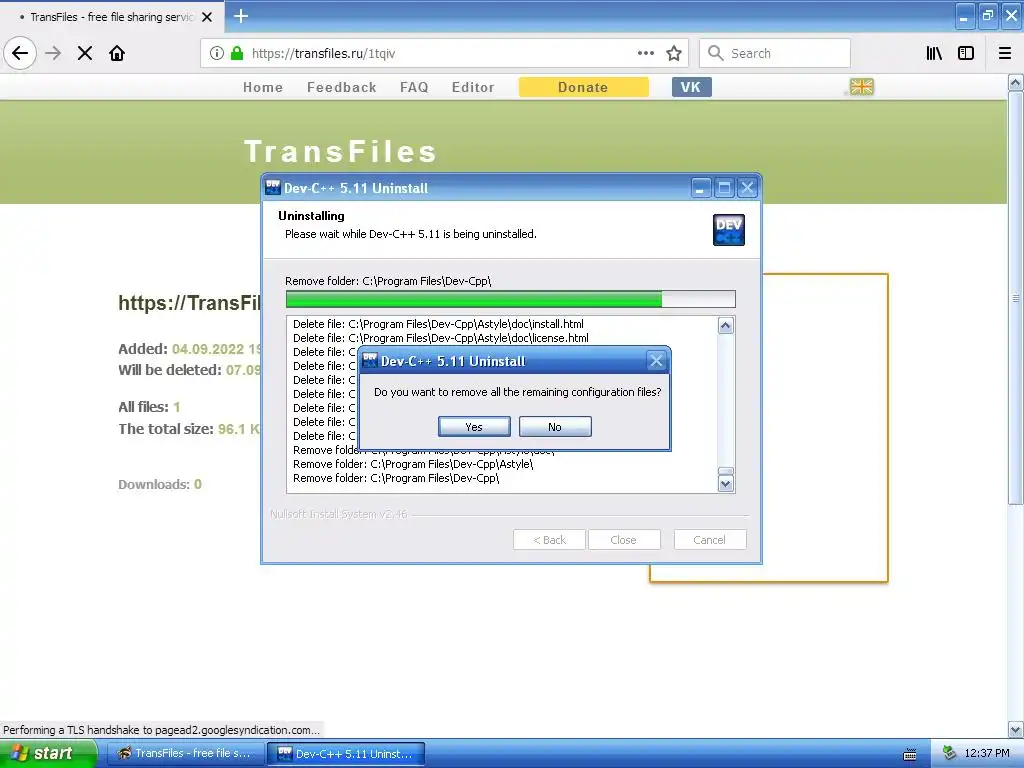
Task: Click the Back button in uninstaller
Action: (549, 540)
